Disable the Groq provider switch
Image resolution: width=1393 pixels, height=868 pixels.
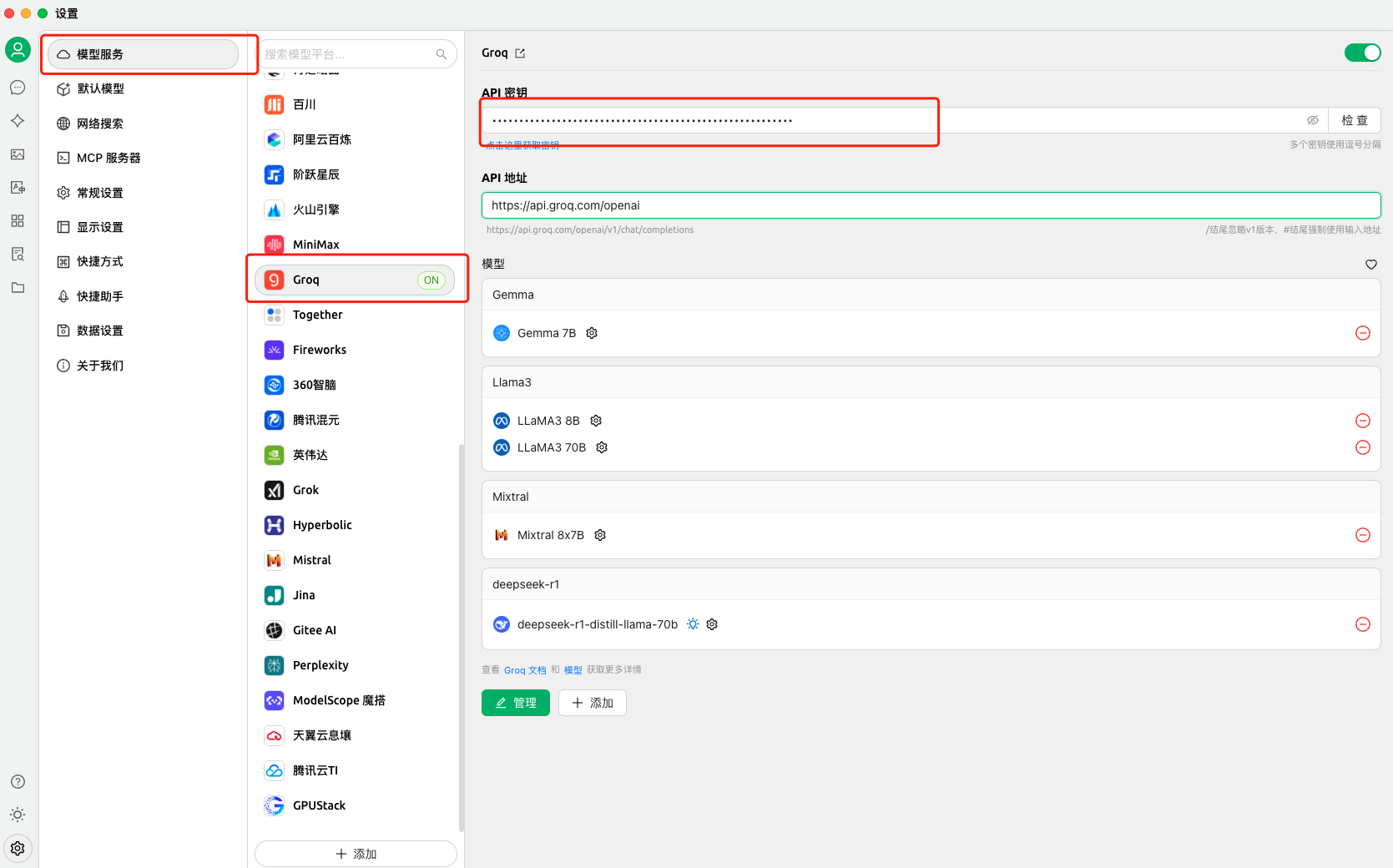coord(1362,52)
